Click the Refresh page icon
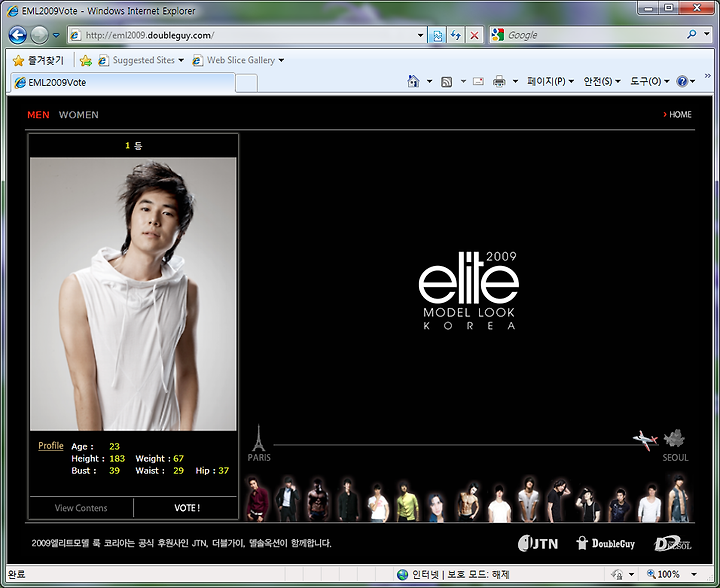The height and width of the screenshot is (588, 720). pyautogui.click(x=456, y=35)
